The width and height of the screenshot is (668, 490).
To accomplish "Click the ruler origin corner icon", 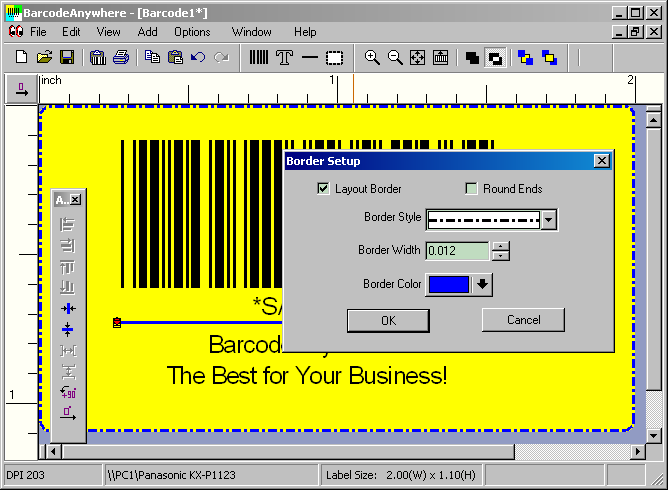I will tap(21, 89).
